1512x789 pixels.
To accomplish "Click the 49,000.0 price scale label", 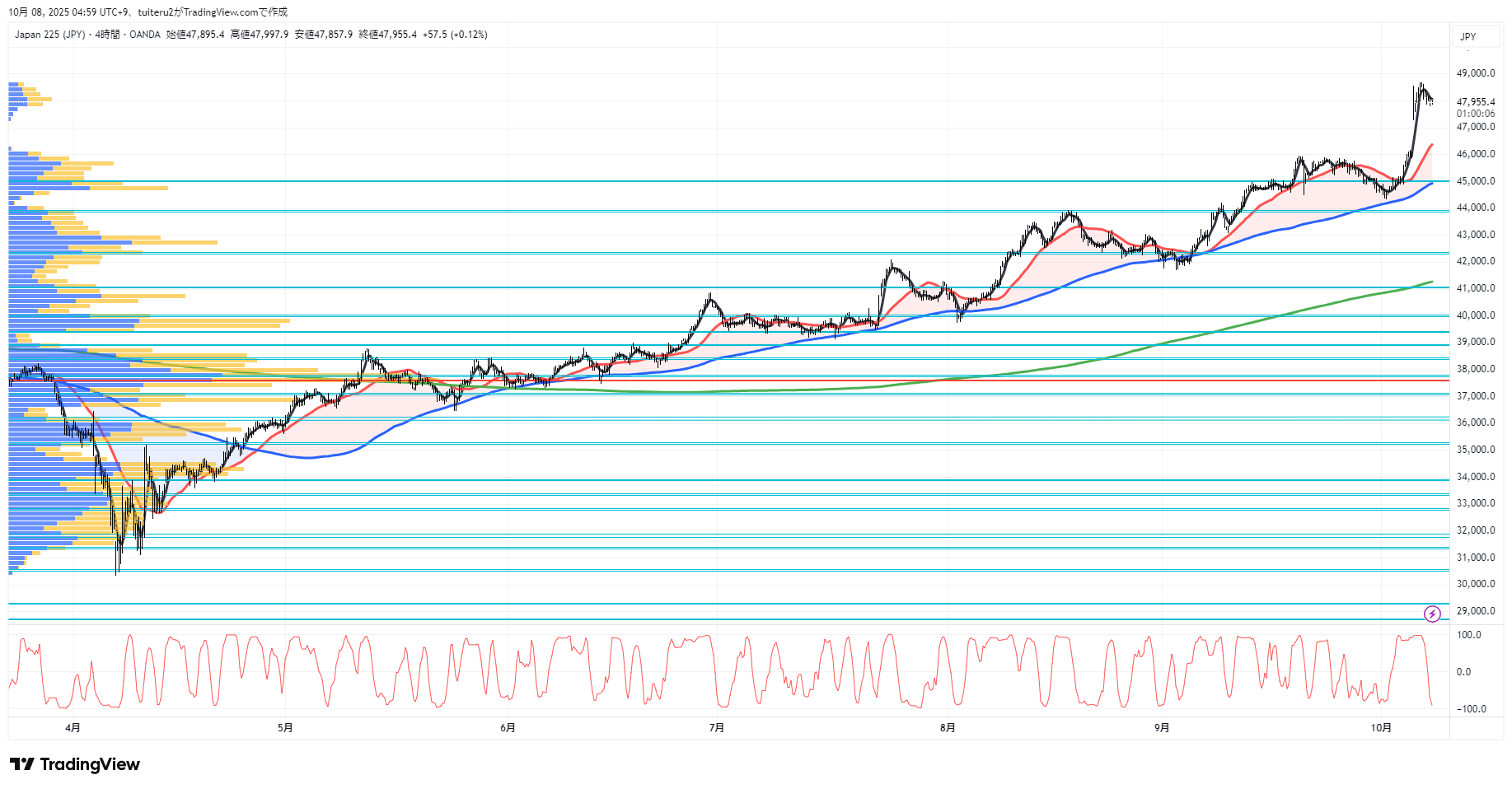I will pyautogui.click(x=1475, y=73).
